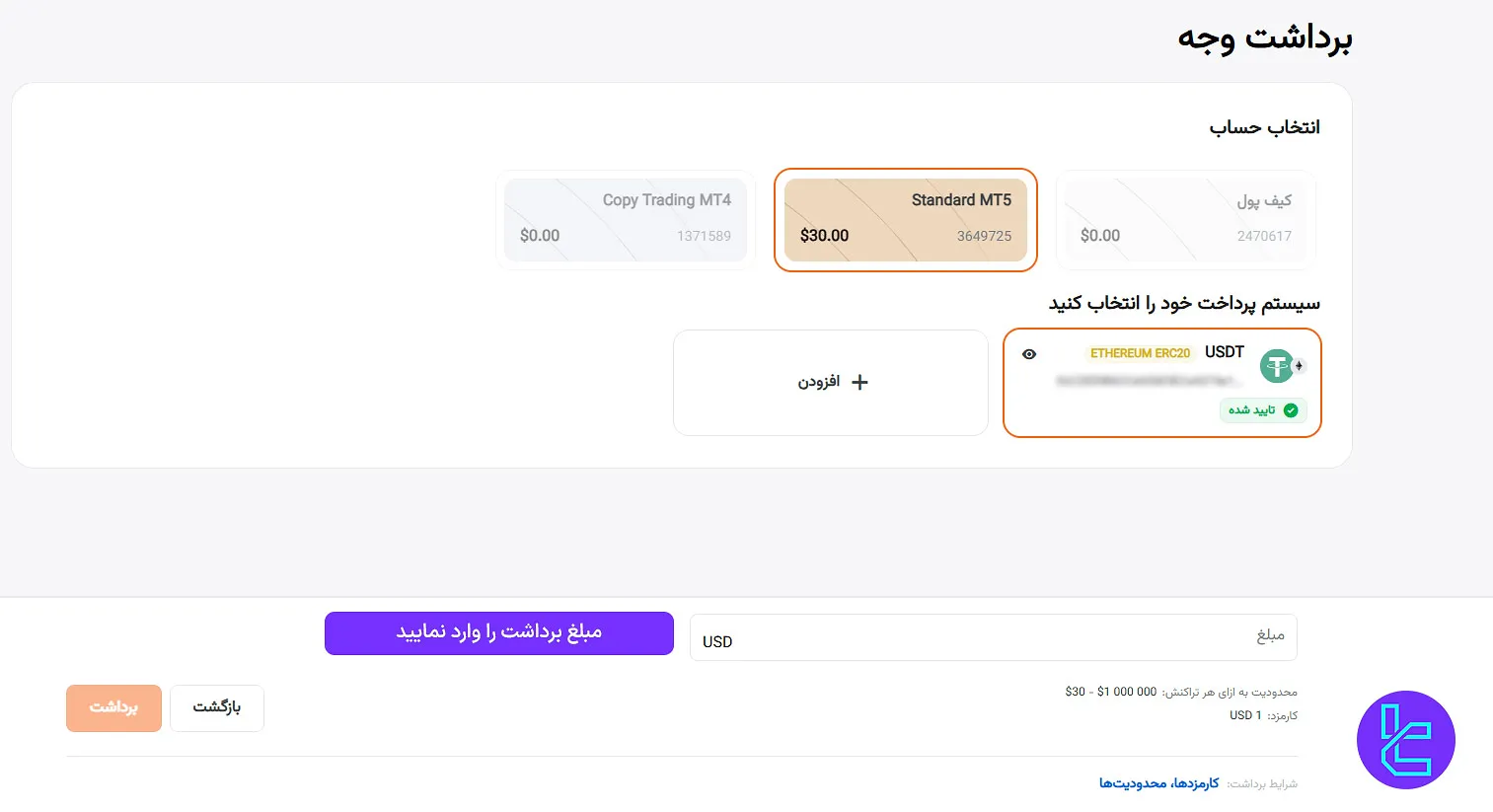Image resolution: width=1493 pixels, height=812 pixels.
Task: Select the Copy Trading MT4 account card
Action: click(626, 219)
